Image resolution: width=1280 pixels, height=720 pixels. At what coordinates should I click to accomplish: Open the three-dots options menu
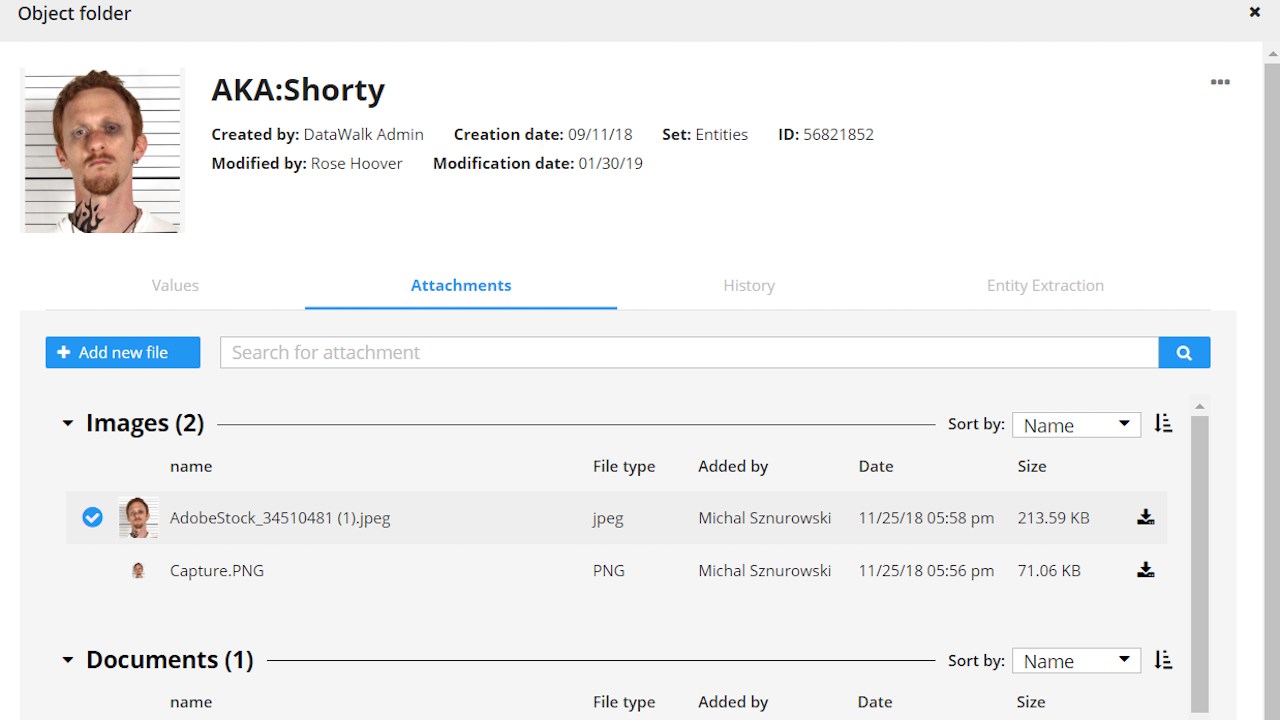coord(1220,82)
